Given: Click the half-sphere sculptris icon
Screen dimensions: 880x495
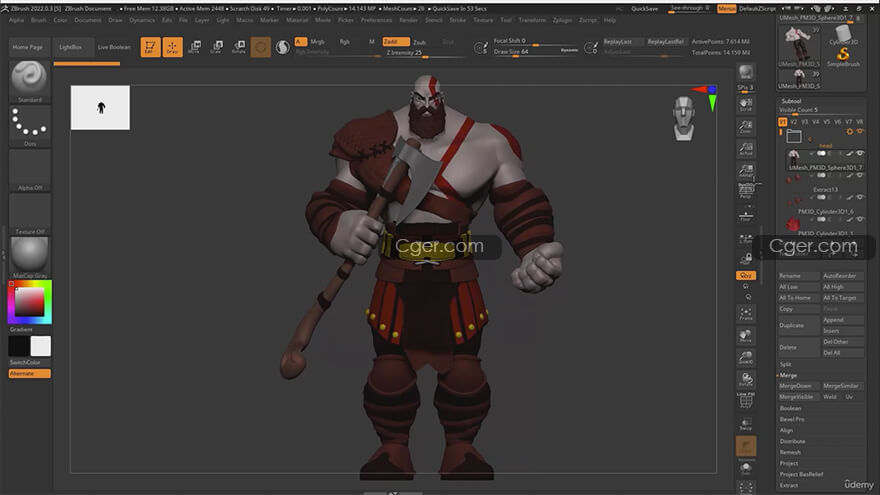Looking at the screenshot, I should pyautogui.click(x=283, y=47).
